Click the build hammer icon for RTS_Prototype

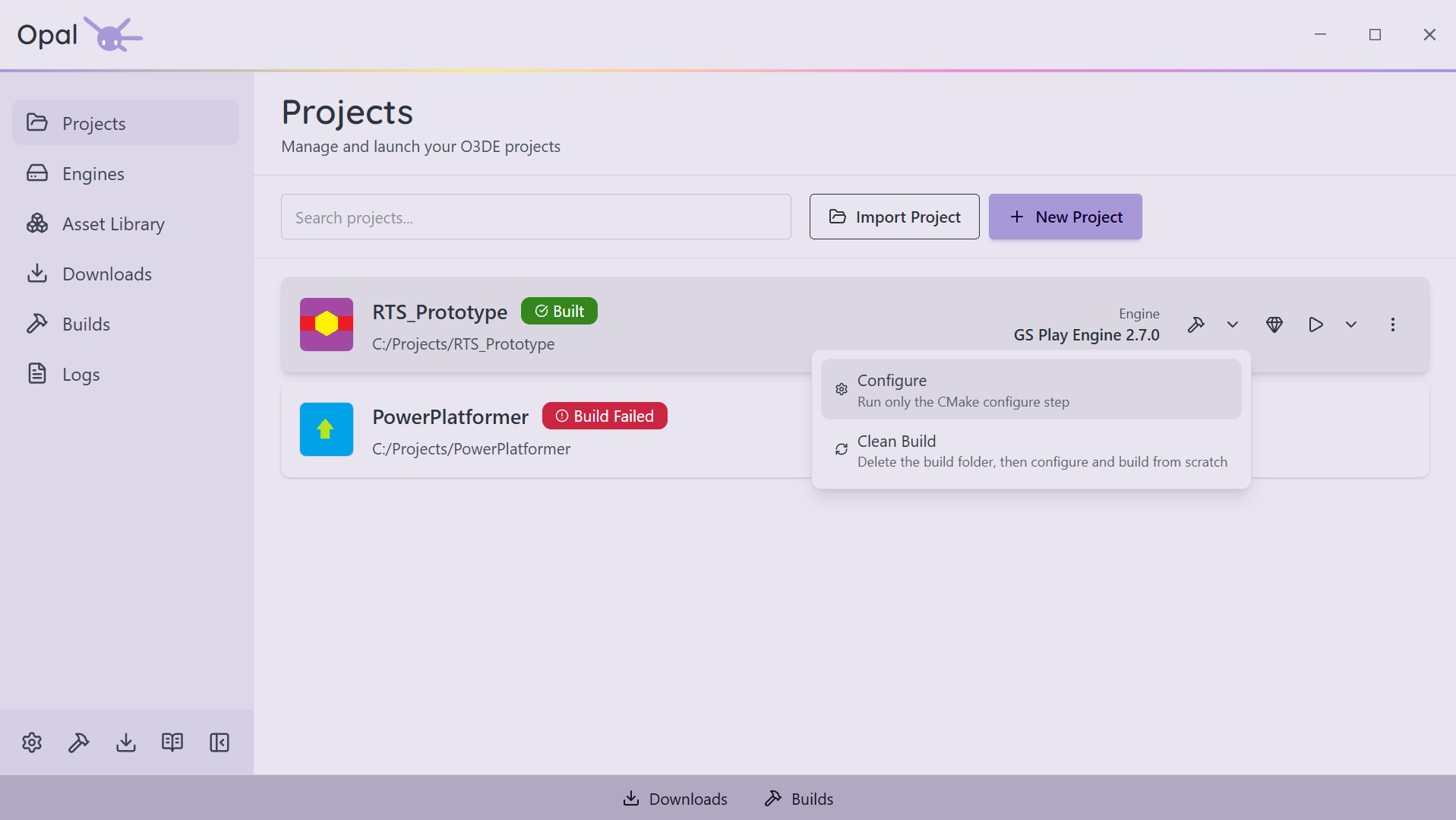point(1196,325)
